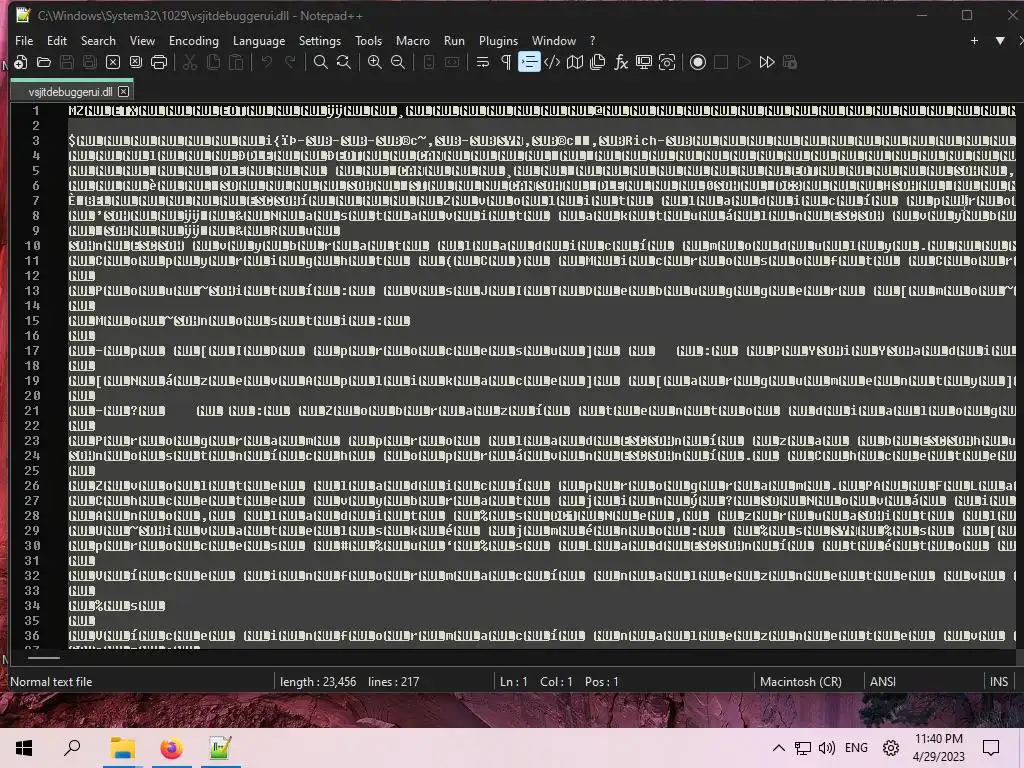Viewport: 1024px width, 768px height.
Task: Click the Run Macro Multiple Times icon
Action: [x=767, y=62]
